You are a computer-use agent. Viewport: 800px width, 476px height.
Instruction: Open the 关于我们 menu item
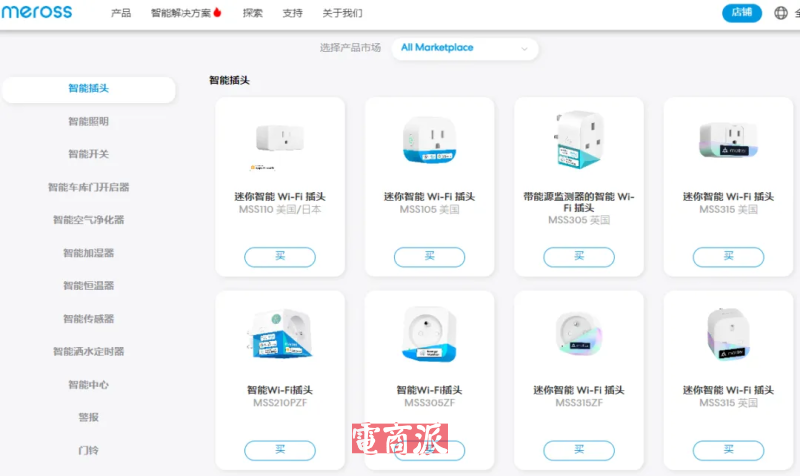342,14
